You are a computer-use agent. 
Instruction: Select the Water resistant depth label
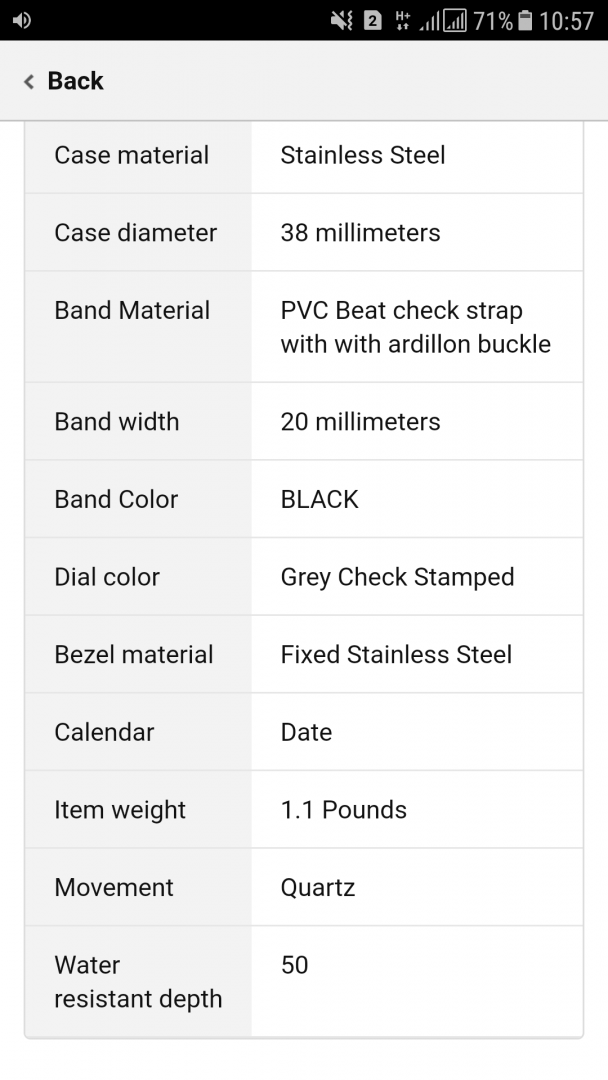[138, 982]
